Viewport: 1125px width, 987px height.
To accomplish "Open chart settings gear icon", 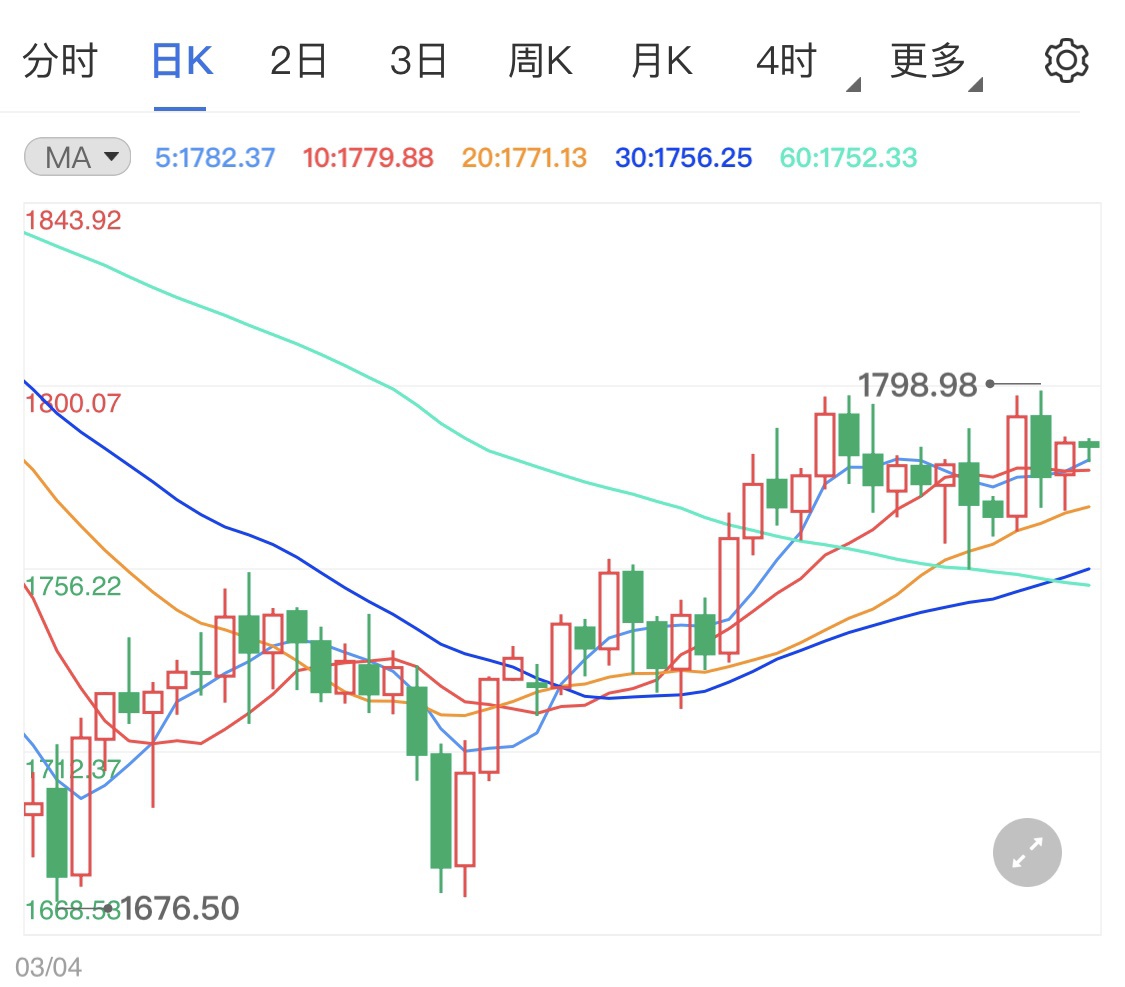I will pos(1066,62).
